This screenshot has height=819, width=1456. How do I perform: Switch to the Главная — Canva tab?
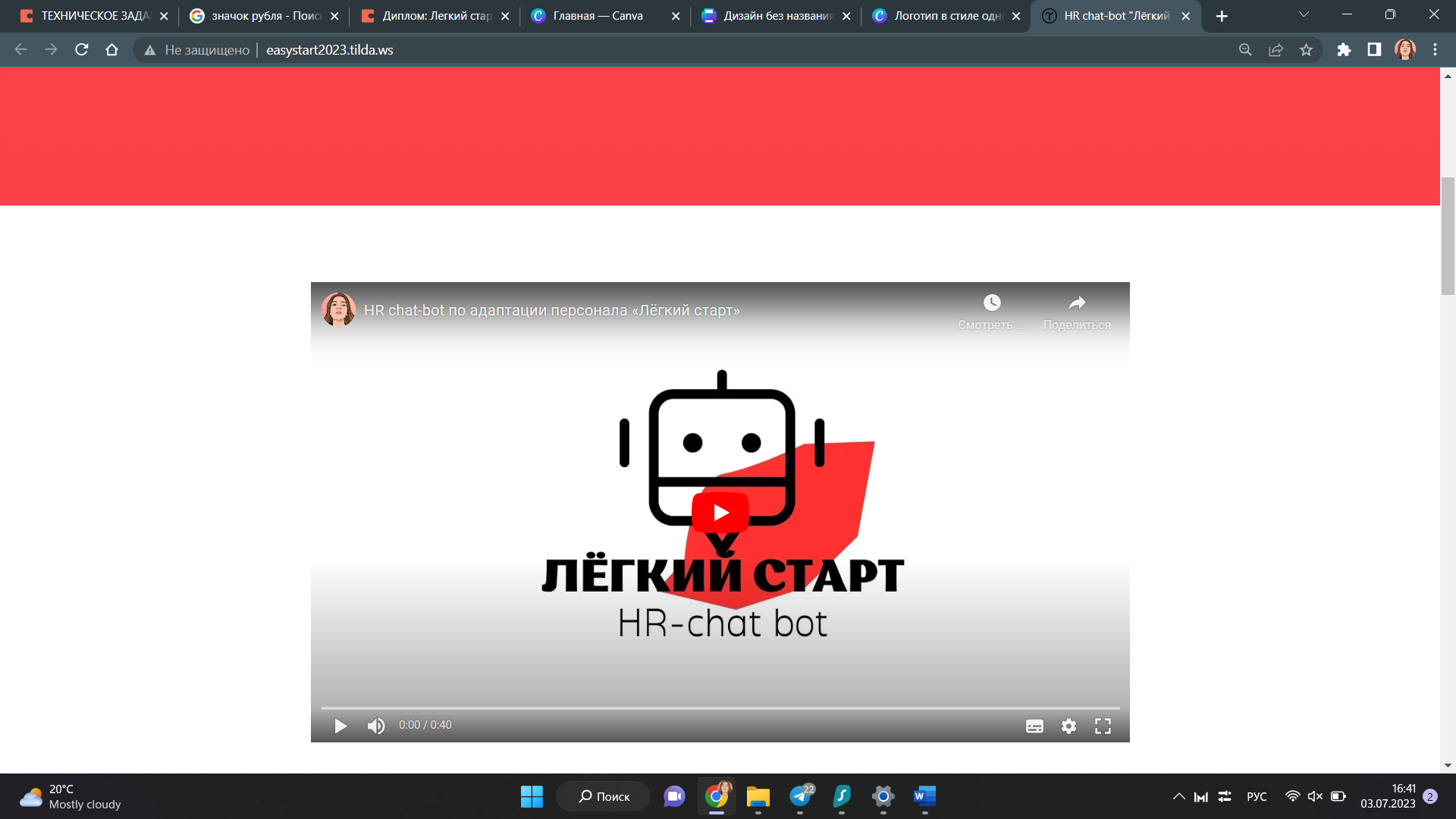point(598,16)
